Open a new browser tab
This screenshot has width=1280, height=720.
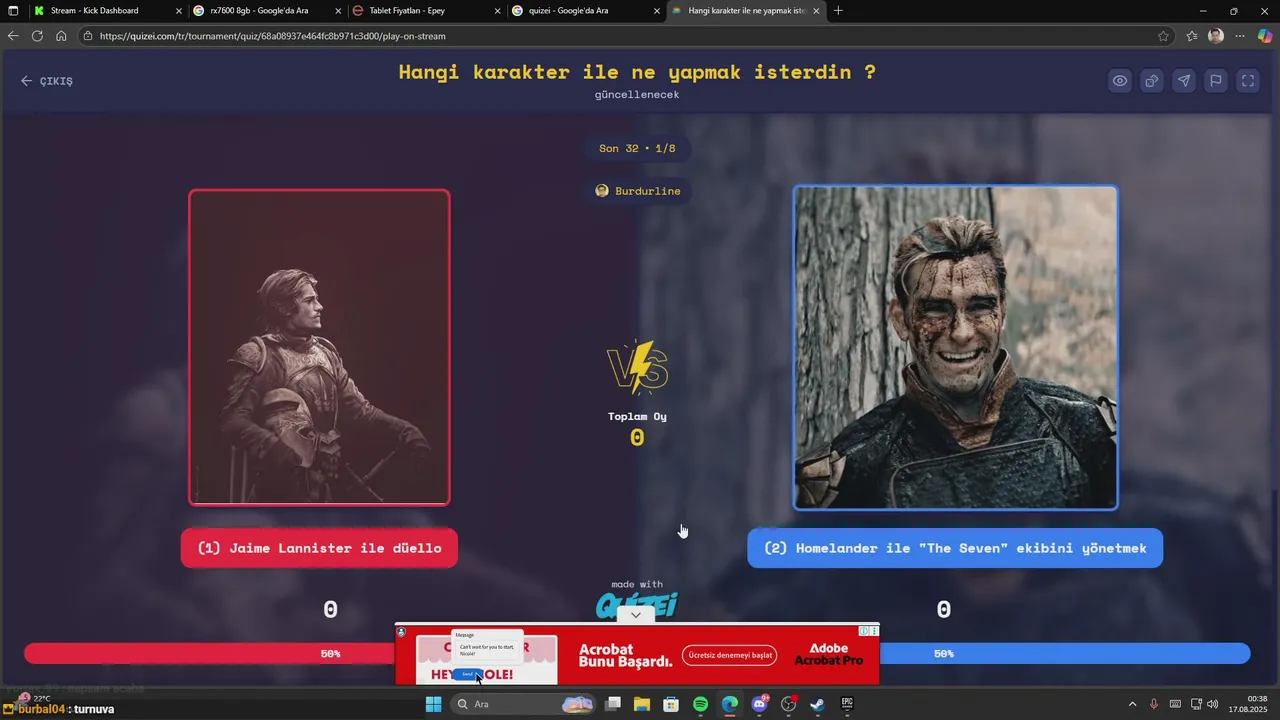coord(838,11)
